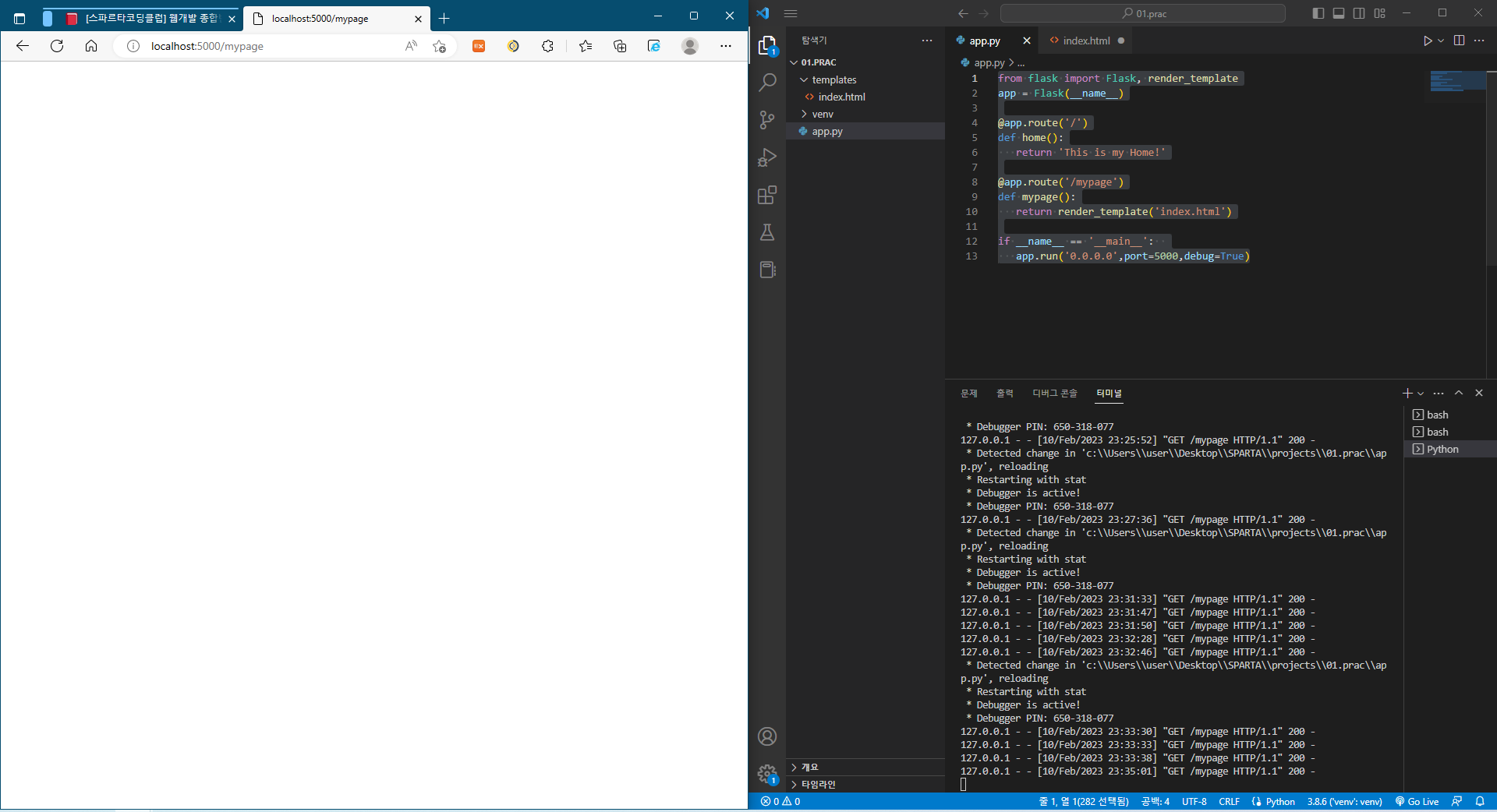Click the Run Python File play button

pyautogui.click(x=1427, y=41)
